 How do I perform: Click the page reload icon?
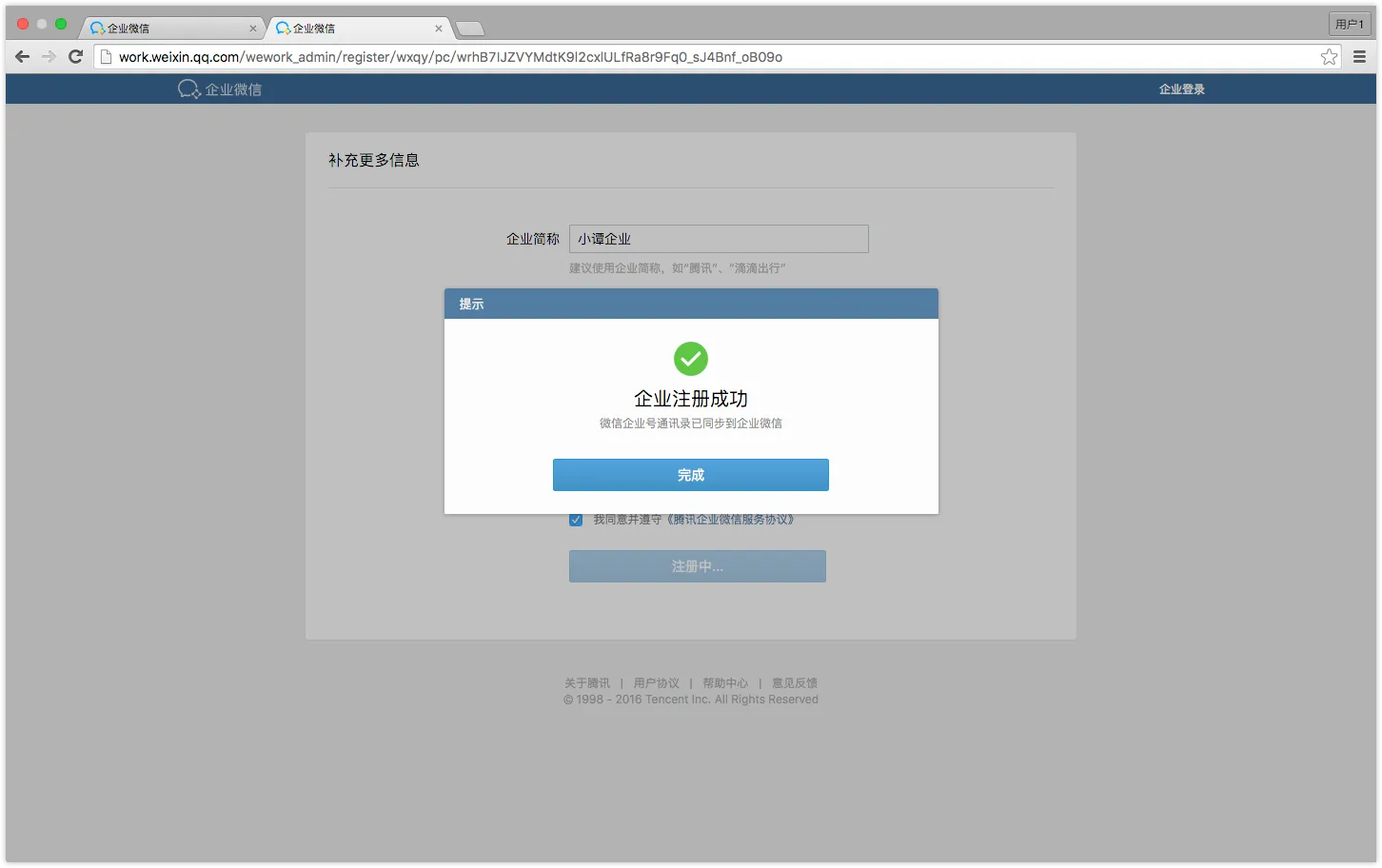coord(75,56)
